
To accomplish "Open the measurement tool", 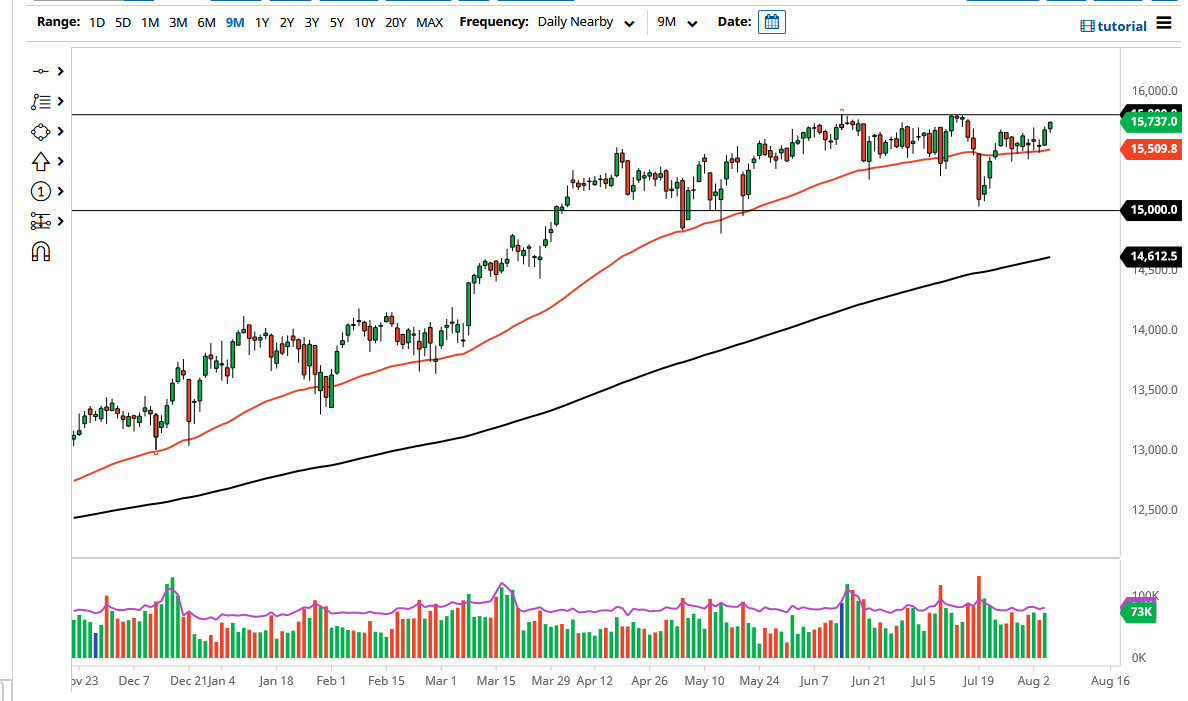I will [40, 221].
